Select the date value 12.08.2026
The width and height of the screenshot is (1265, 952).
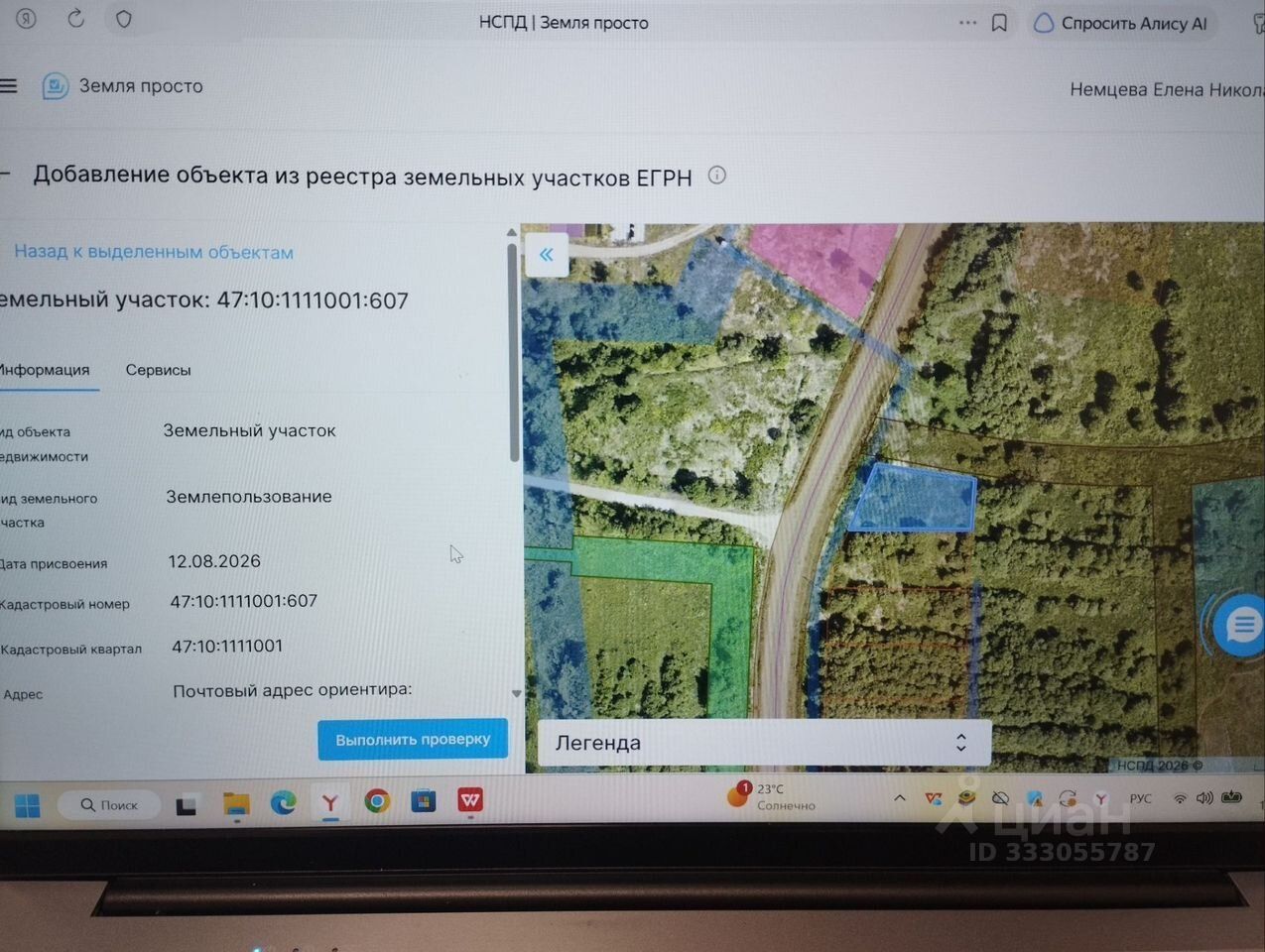(214, 561)
